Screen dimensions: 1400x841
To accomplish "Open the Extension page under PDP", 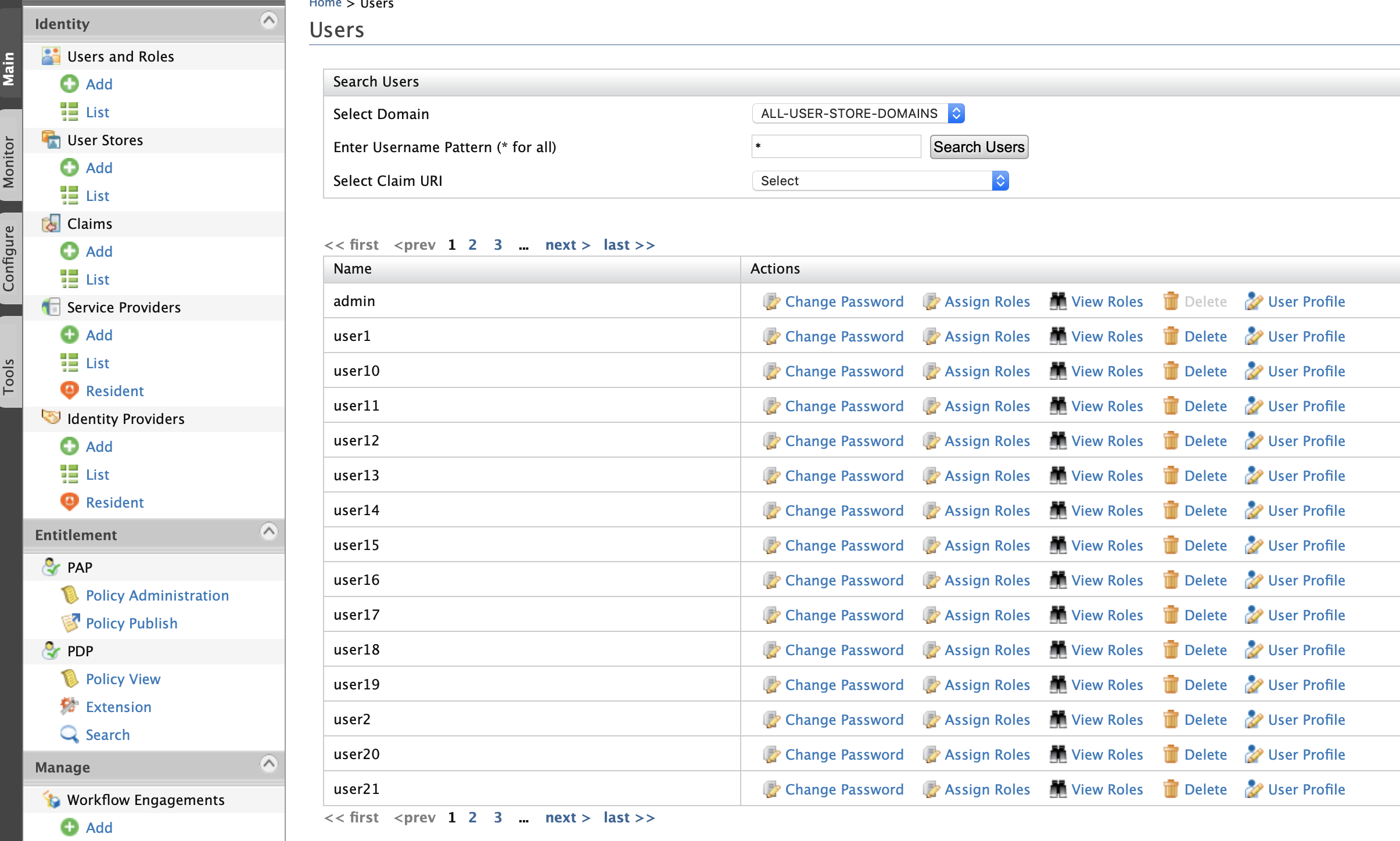I will (119, 706).
